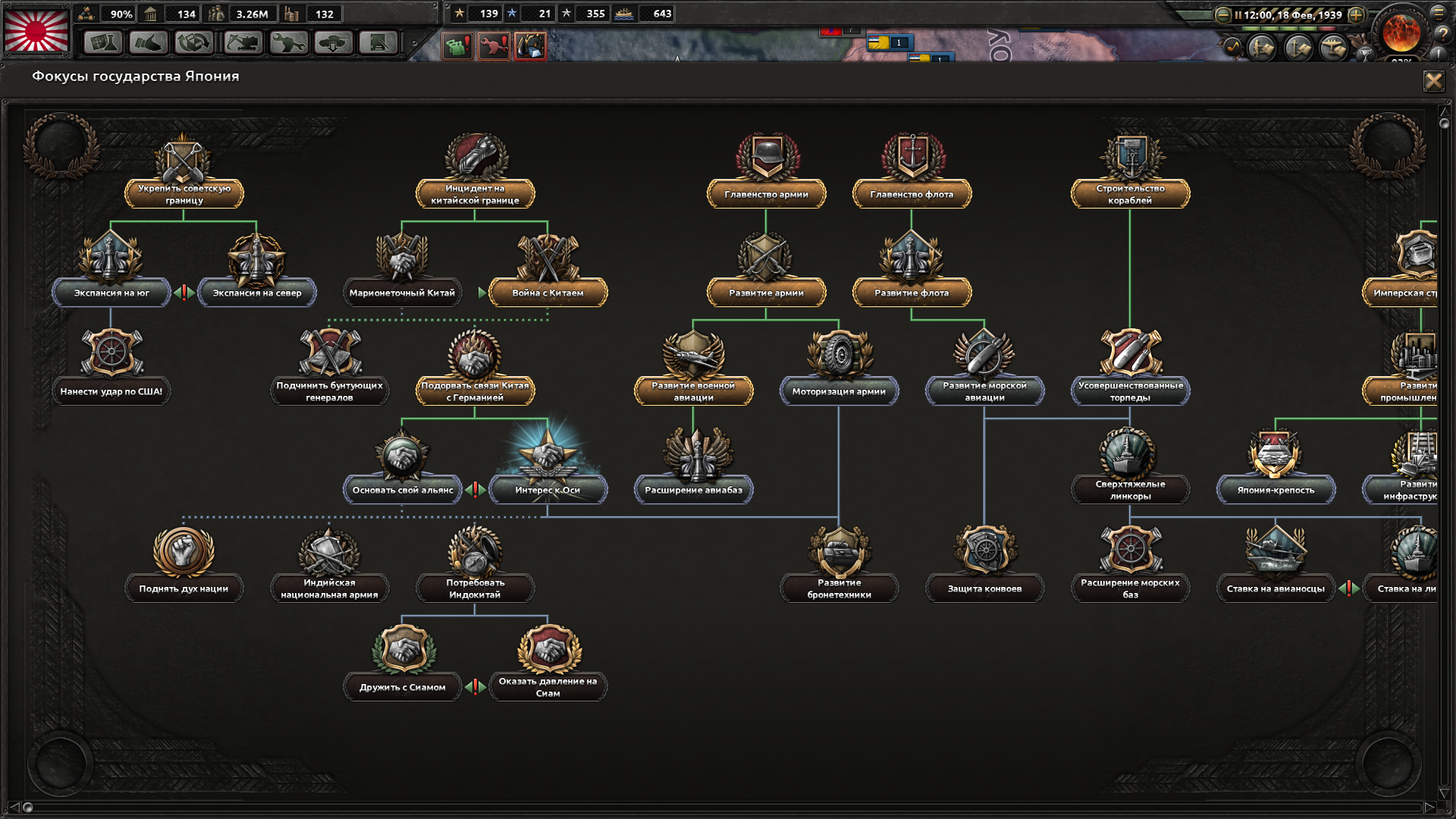Image resolution: width=1456 pixels, height=819 pixels.
Task: Click the 'Строительство кораблей' focus button
Action: (1131, 194)
